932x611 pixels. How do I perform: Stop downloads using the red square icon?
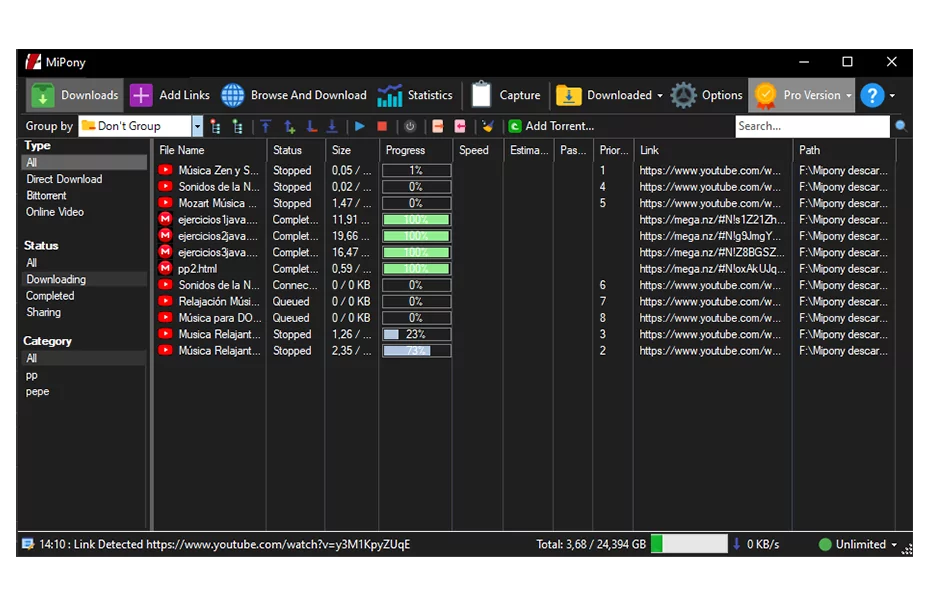tap(382, 127)
